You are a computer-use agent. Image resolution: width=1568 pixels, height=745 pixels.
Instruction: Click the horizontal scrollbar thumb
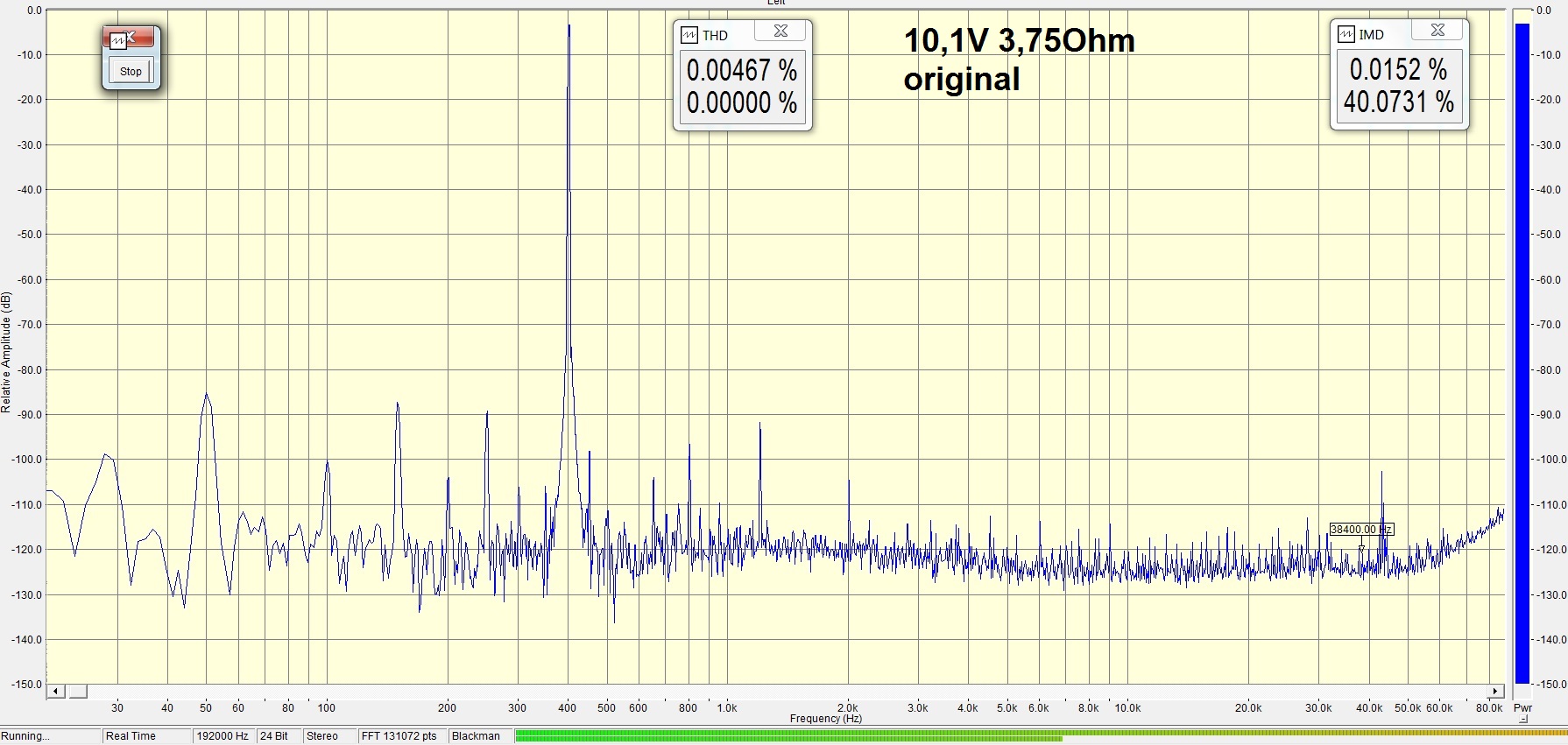[x=78, y=692]
